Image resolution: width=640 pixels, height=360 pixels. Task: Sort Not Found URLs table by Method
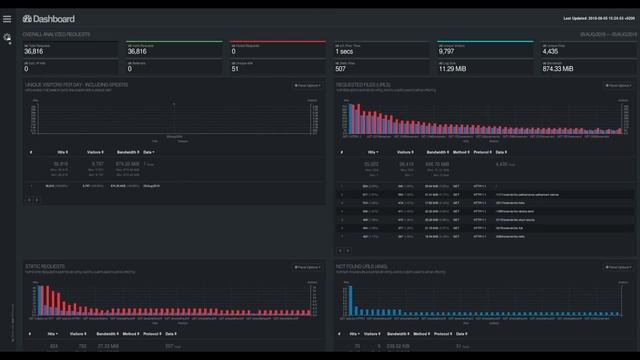tap(421, 334)
